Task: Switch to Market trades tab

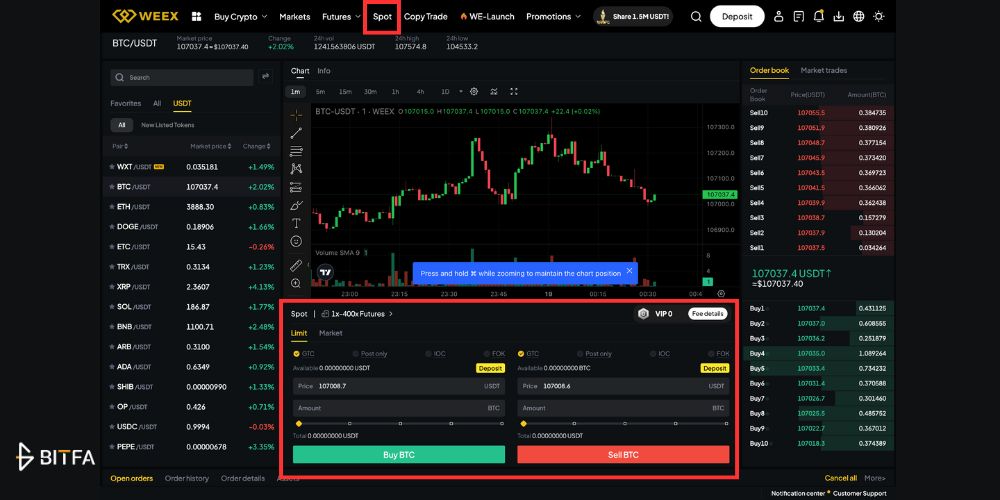Action: pos(823,70)
